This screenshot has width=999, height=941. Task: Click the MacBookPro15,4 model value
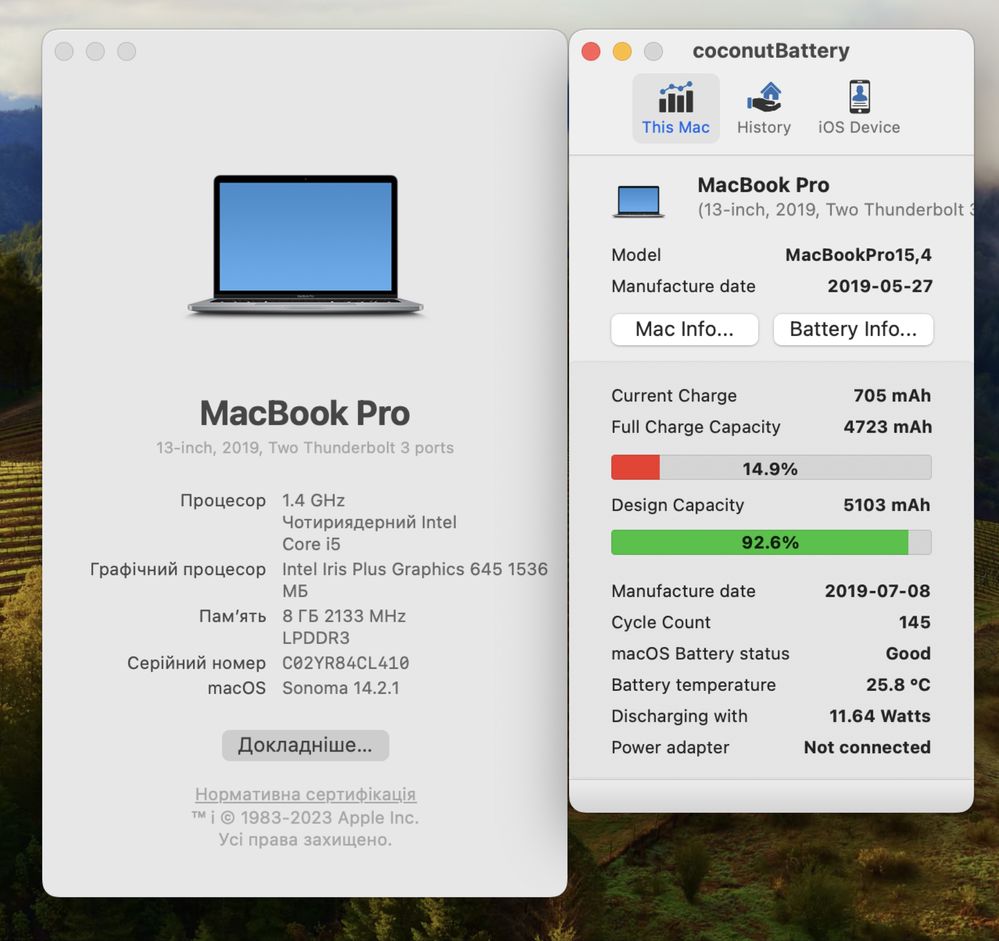[858, 255]
